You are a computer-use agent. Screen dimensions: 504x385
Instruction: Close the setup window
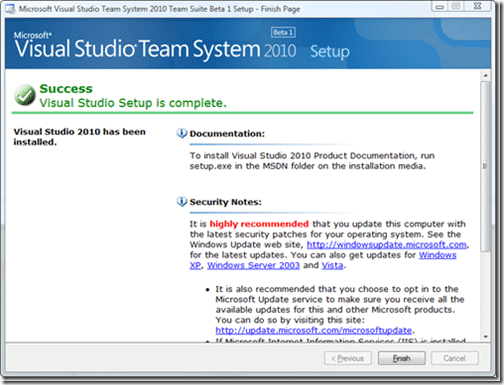pyautogui.click(x=477, y=6)
